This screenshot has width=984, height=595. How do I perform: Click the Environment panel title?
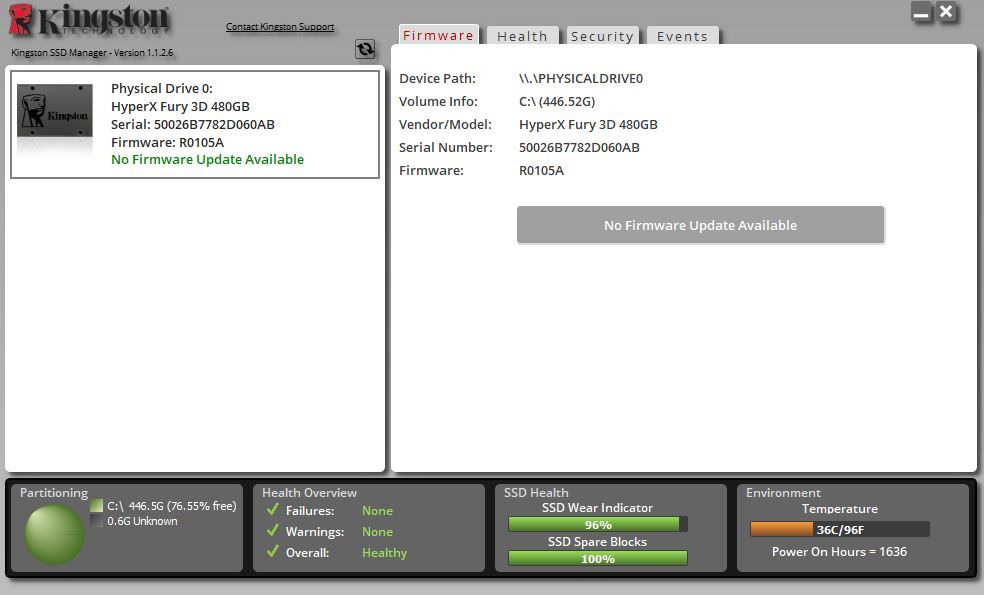pos(783,493)
